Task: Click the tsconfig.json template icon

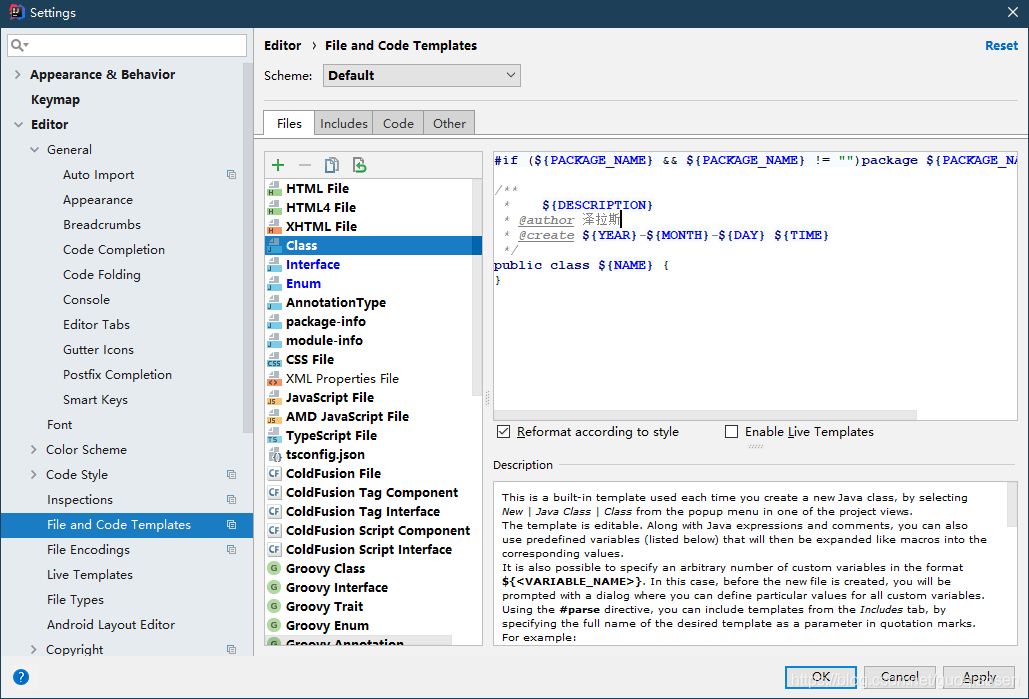Action: point(274,455)
